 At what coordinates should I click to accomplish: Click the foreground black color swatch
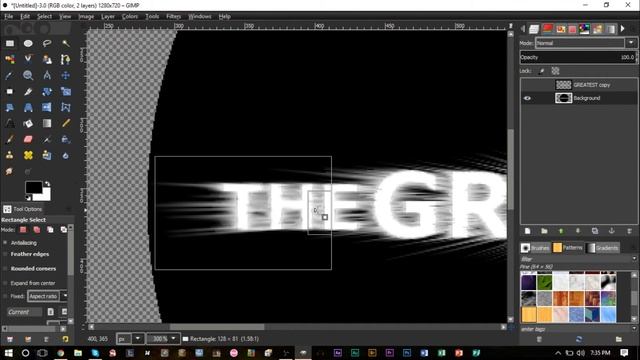pos(33,187)
